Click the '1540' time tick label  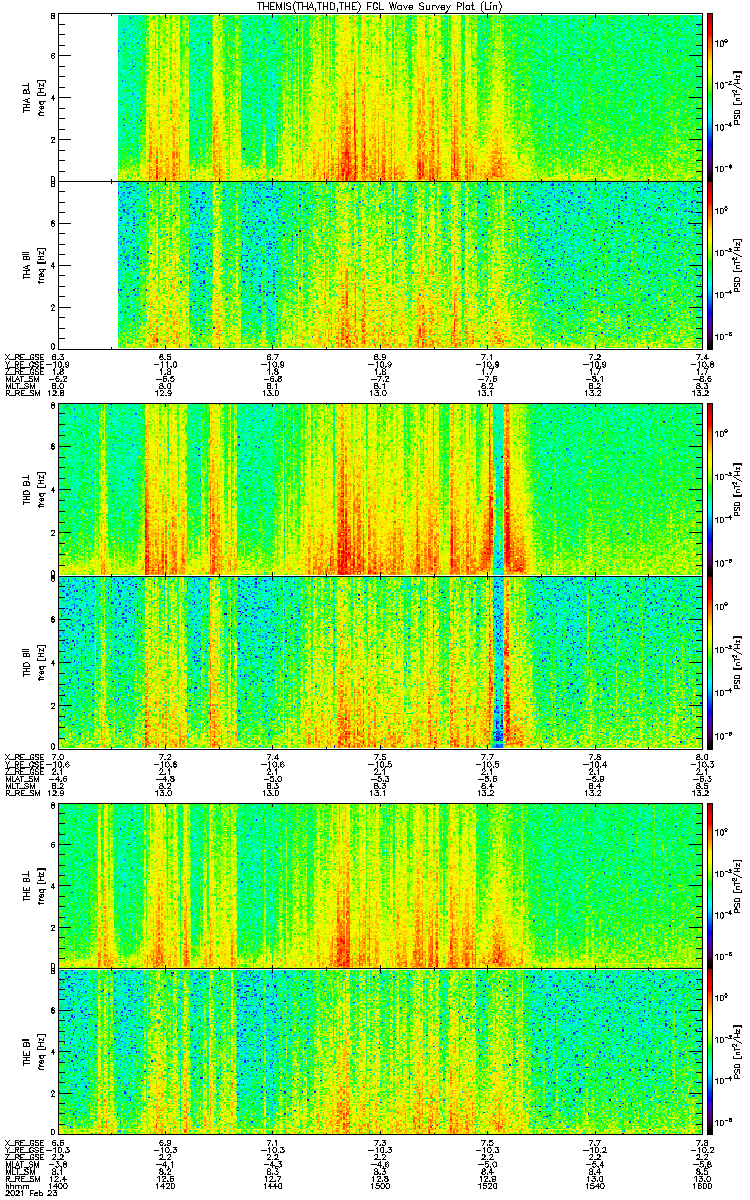[x=595, y=1187]
